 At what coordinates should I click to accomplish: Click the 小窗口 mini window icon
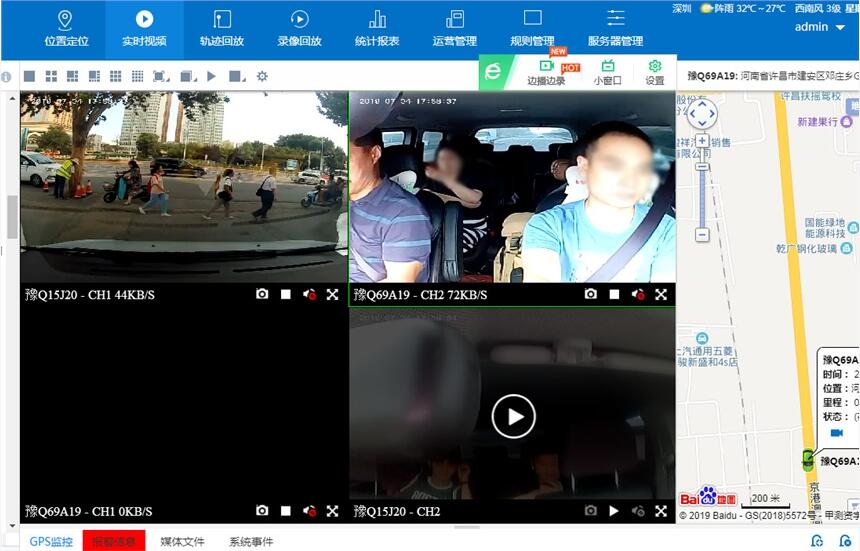(x=607, y=72)
